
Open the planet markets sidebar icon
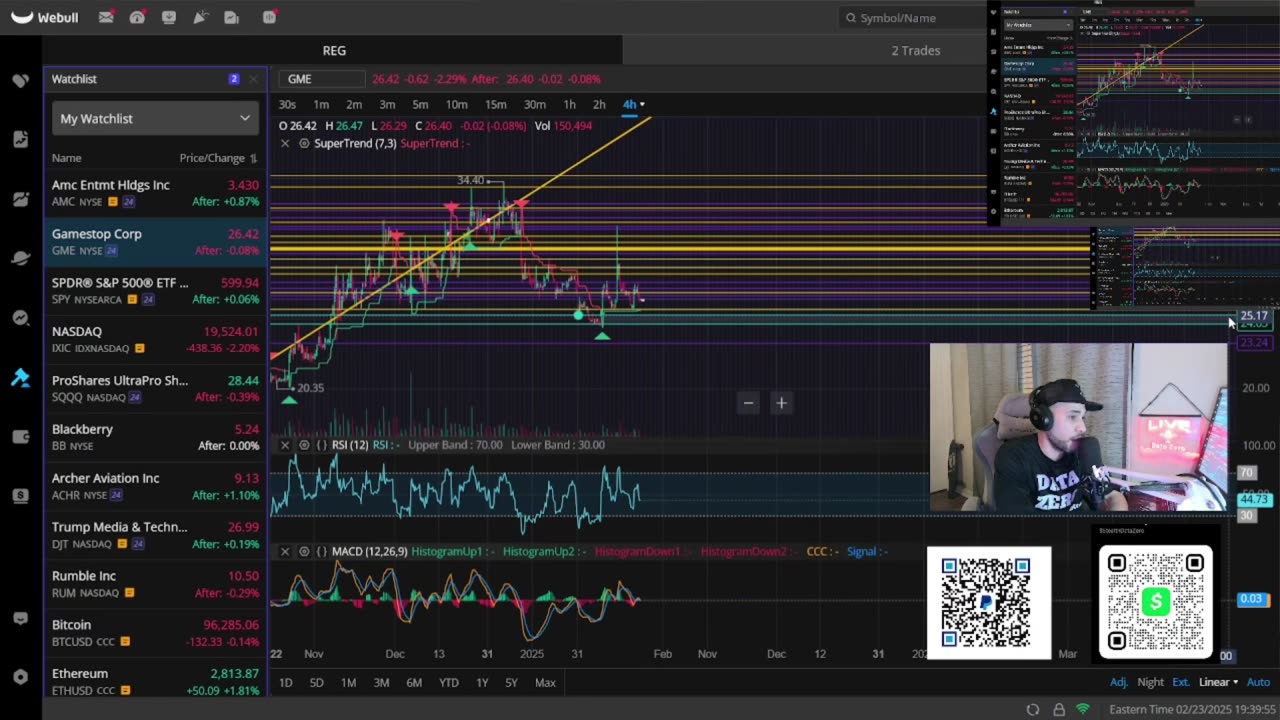(20, 258)
